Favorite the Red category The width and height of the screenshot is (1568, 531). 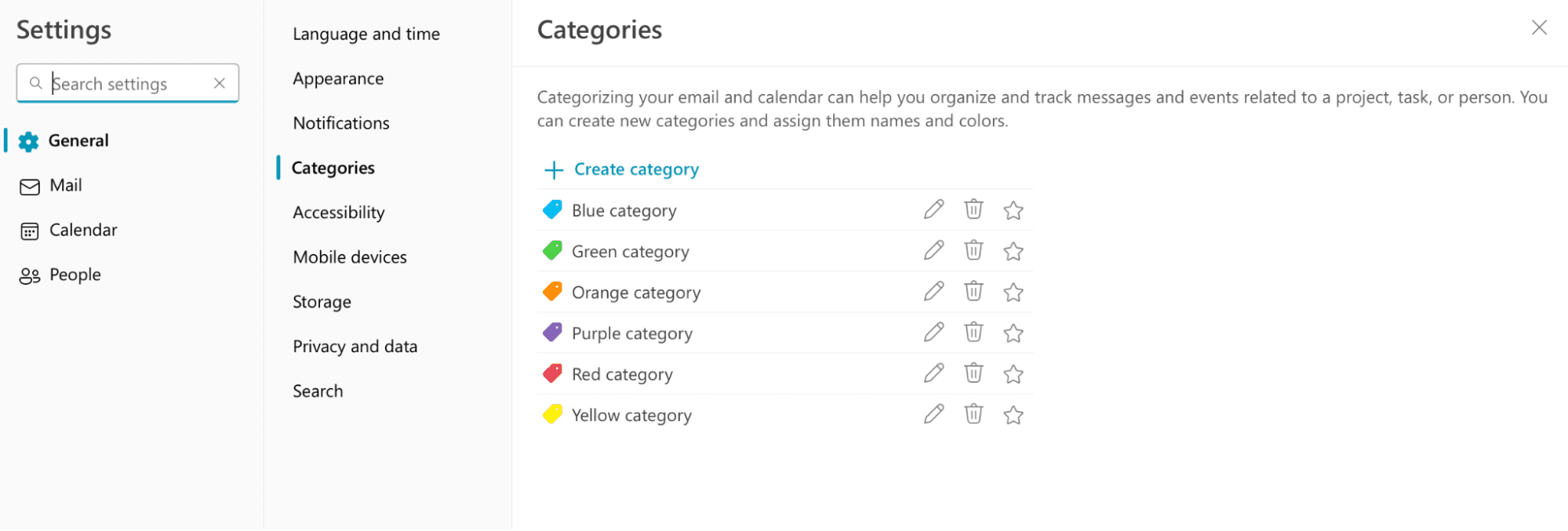[x=1013, y=373]
